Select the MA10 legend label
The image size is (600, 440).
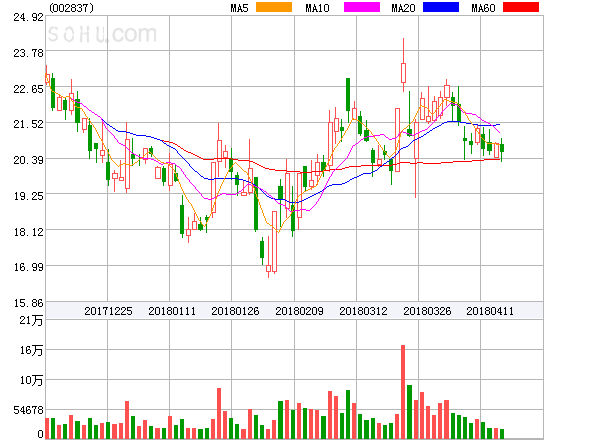(317, 8)
